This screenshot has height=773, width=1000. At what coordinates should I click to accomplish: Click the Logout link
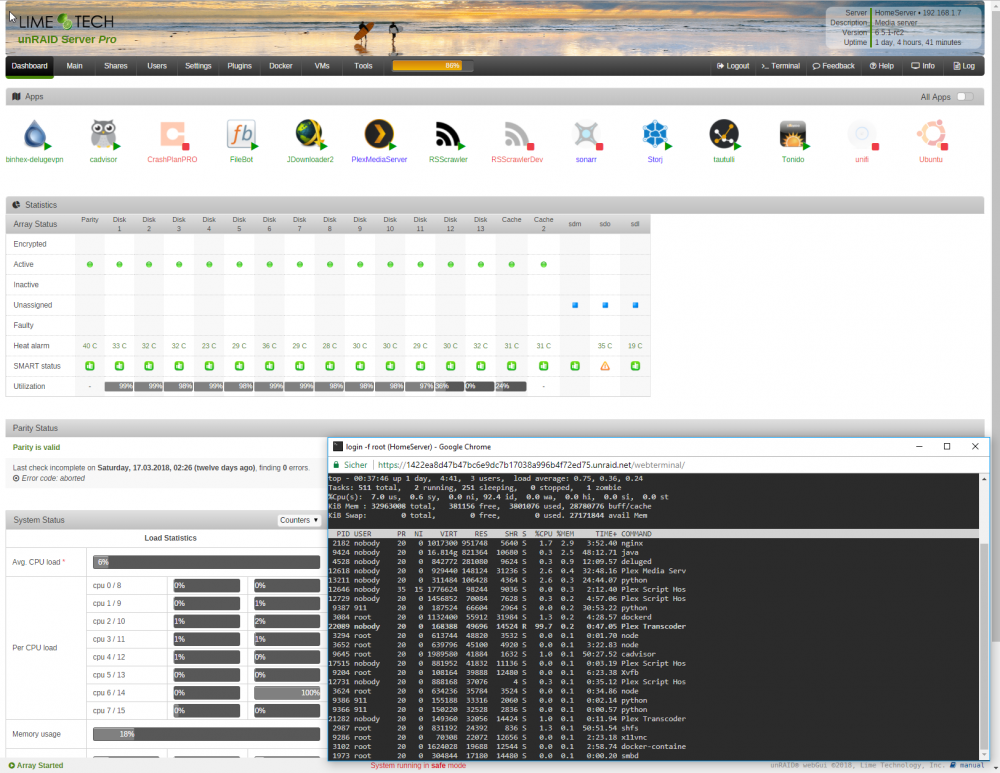coord(733,66)
